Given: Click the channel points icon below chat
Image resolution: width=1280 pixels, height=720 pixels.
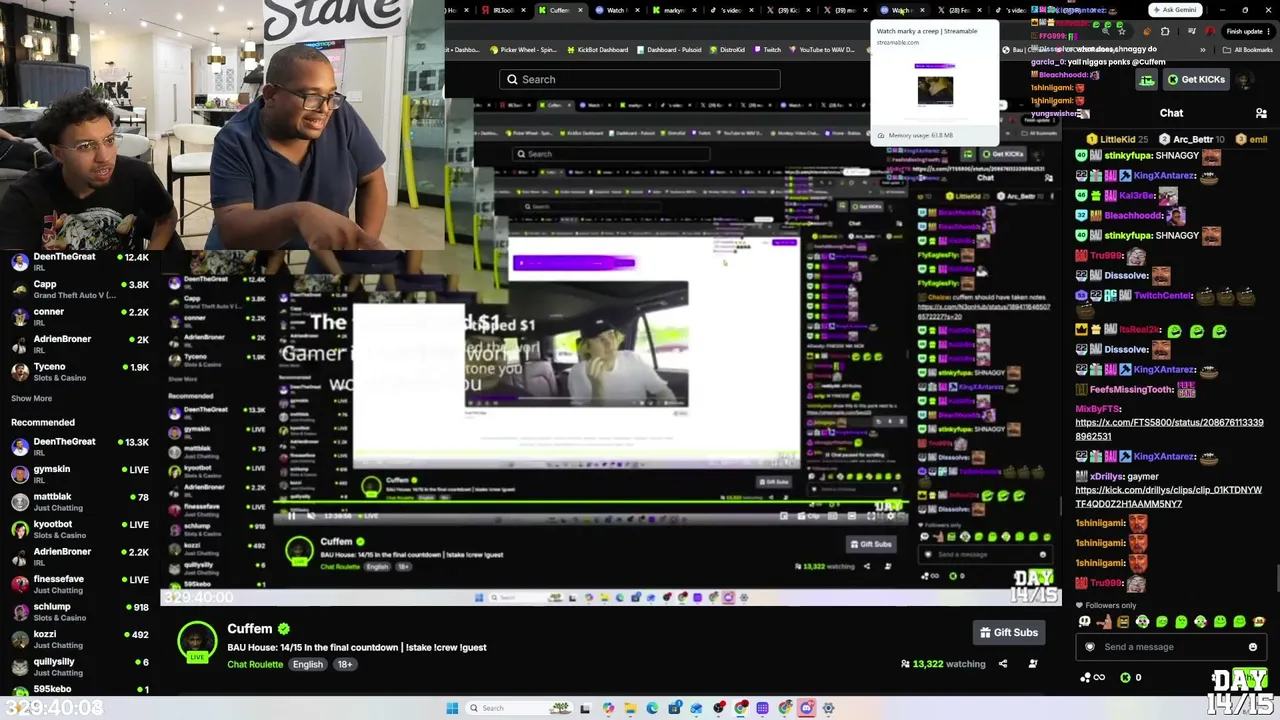Looking at the screenshot, I should point(1090,678).
